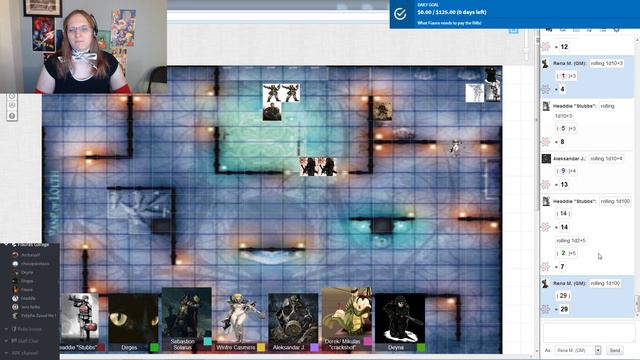Expand the Staff Chat channel arrow

tap(6, 341)
